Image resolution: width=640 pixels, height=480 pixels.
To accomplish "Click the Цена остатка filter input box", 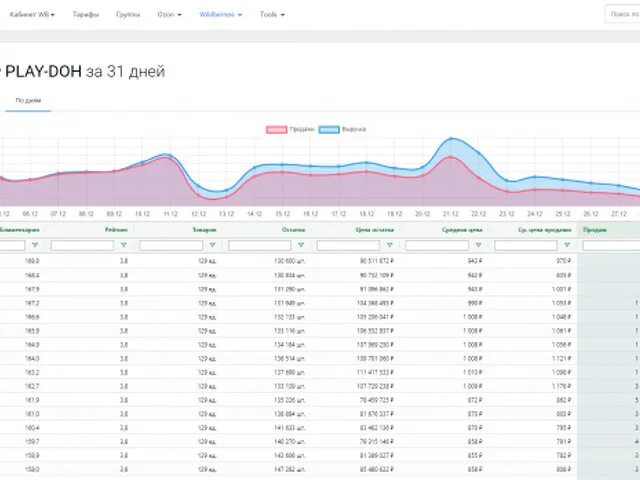I will [348, 245].
